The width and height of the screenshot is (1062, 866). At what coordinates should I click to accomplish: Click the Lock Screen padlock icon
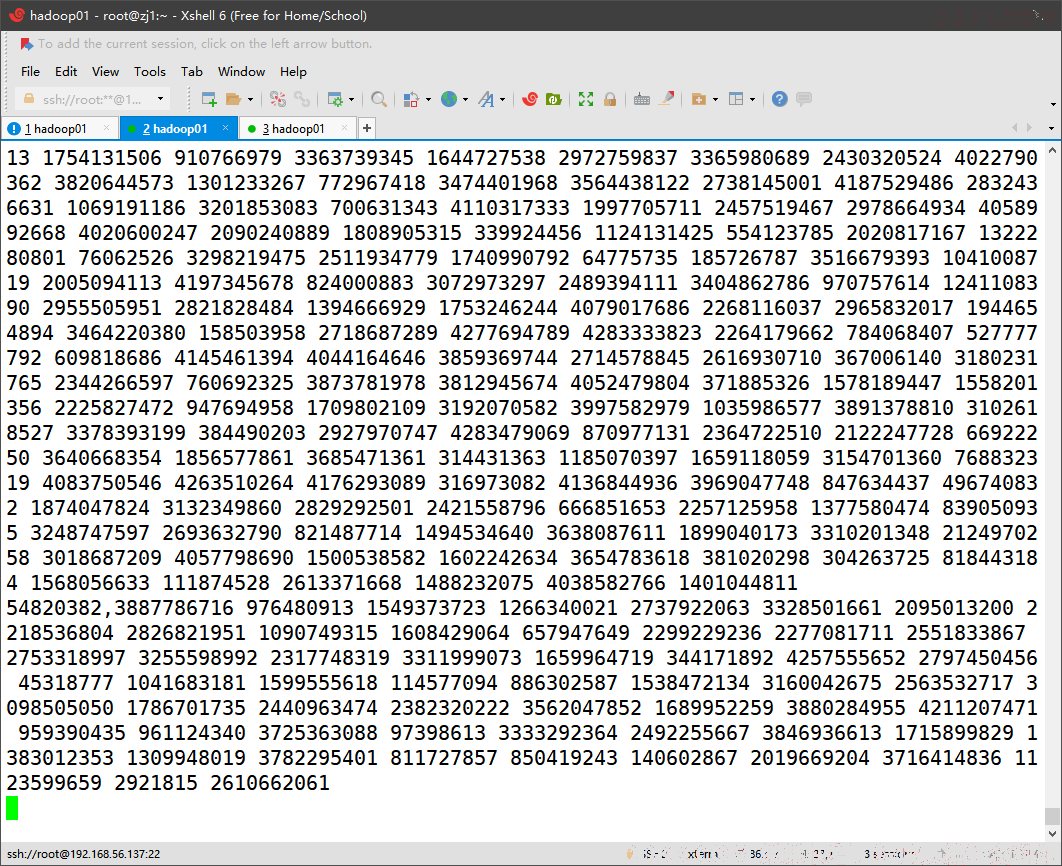610,100
